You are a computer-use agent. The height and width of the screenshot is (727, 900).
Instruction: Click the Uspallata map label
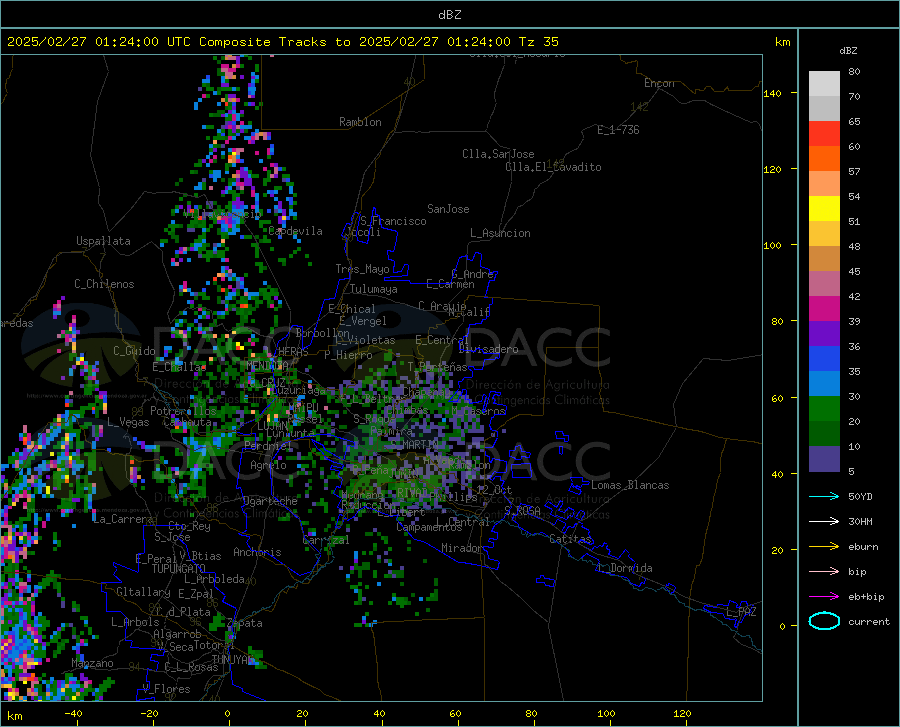103,241
